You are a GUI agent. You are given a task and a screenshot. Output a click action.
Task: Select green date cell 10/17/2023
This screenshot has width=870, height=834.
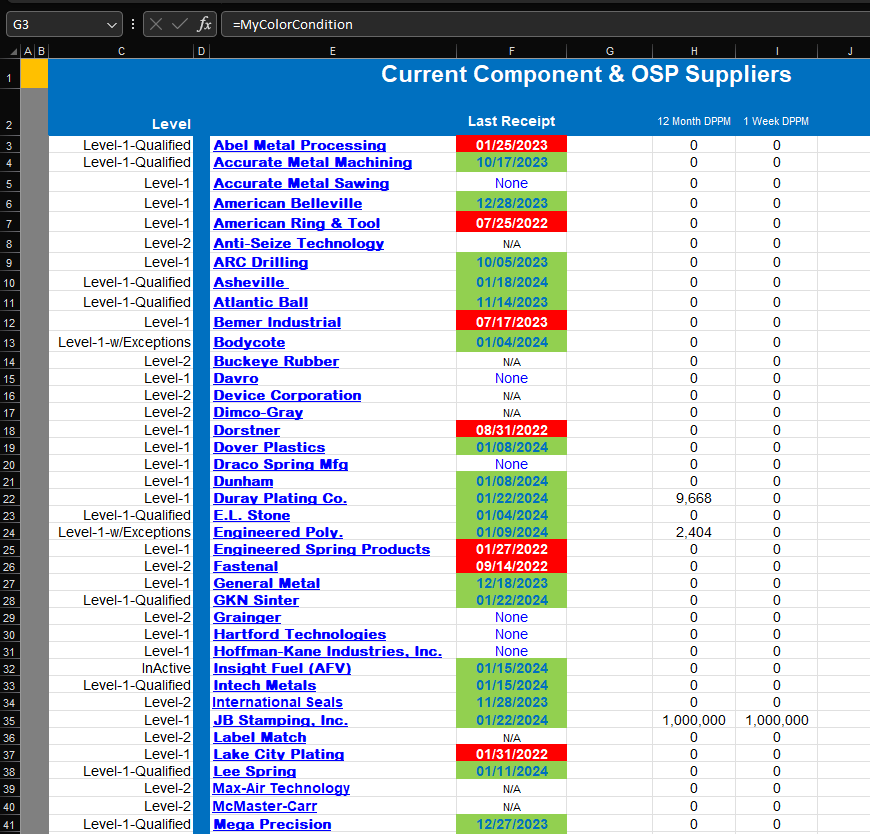click(x=512, y=163)
